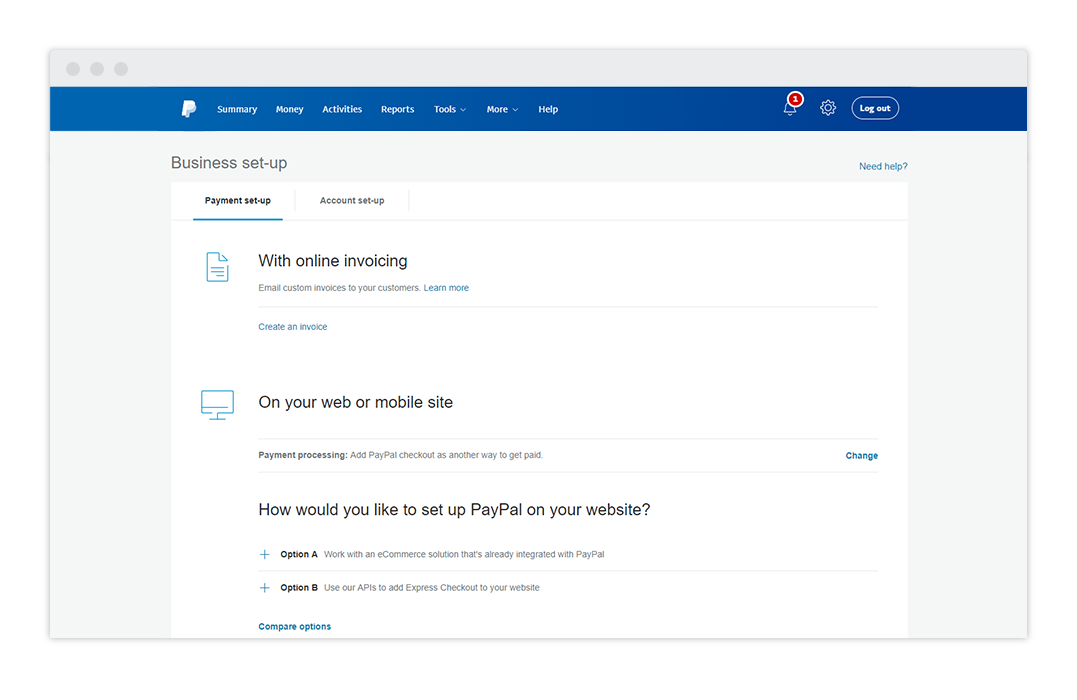Open the Reports menu item
The height and width of the screenshot is (700, 1077).
(398, 109)
